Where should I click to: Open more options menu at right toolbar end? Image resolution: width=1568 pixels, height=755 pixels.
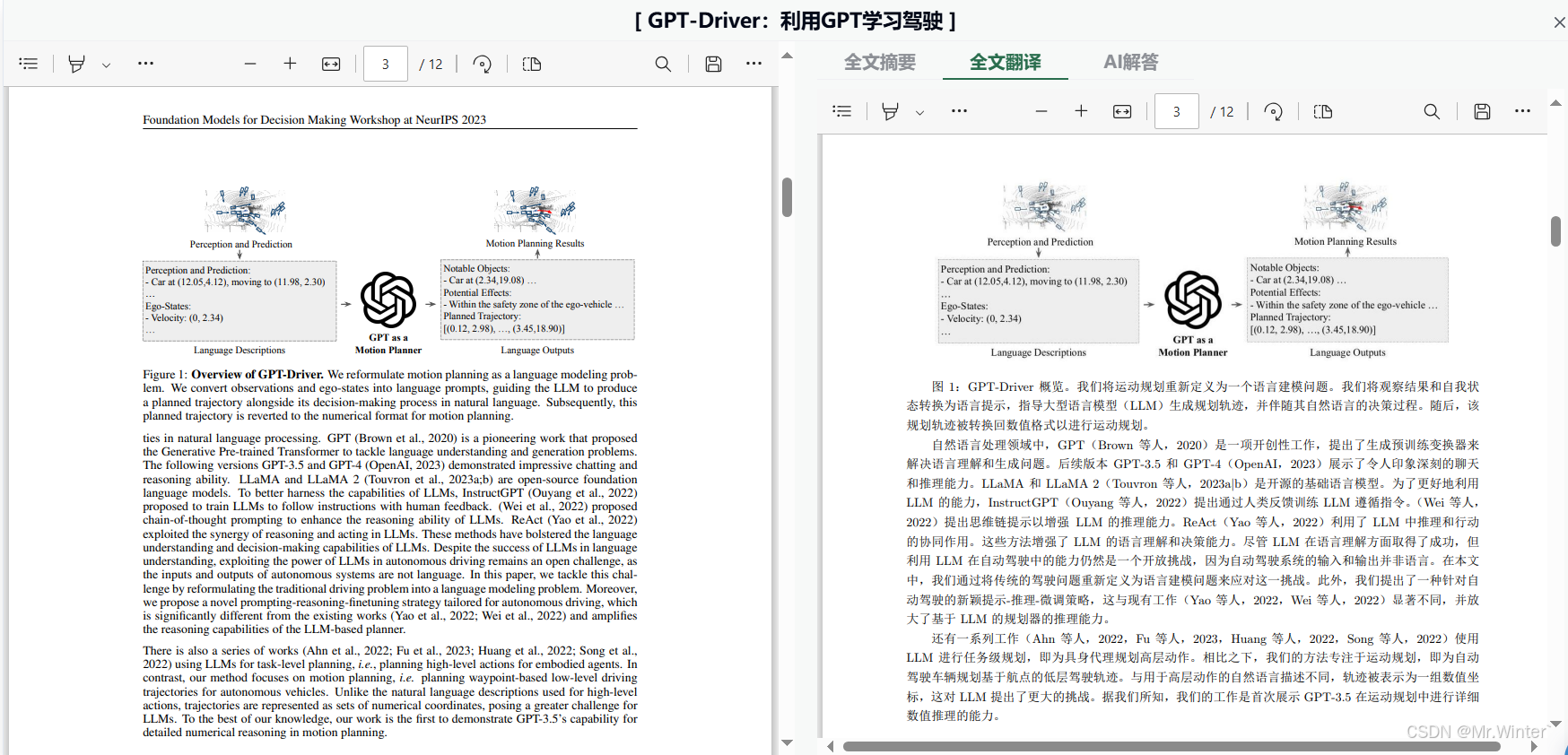tap(1522, 111)
